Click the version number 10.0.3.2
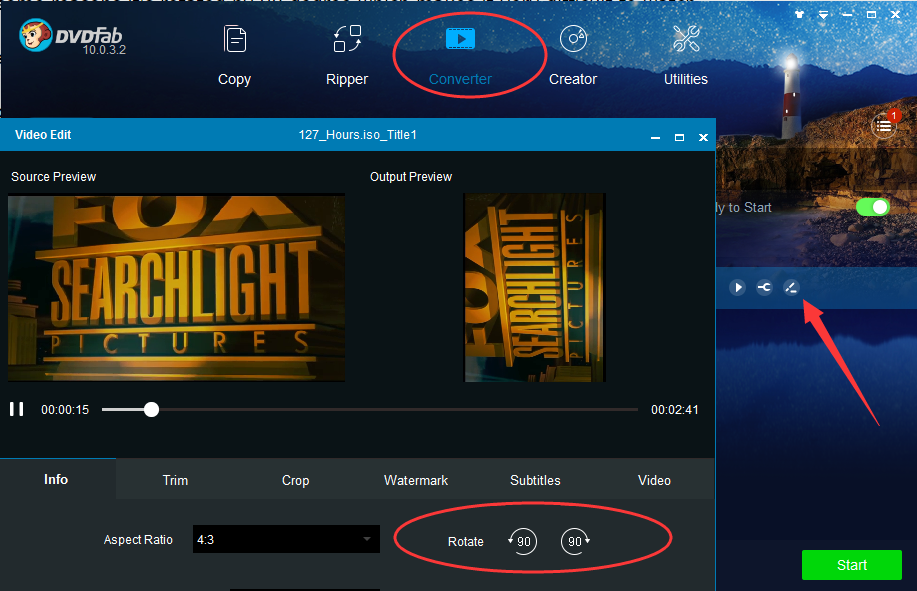Viewport: 917px width, 591px height. (104, 50)
